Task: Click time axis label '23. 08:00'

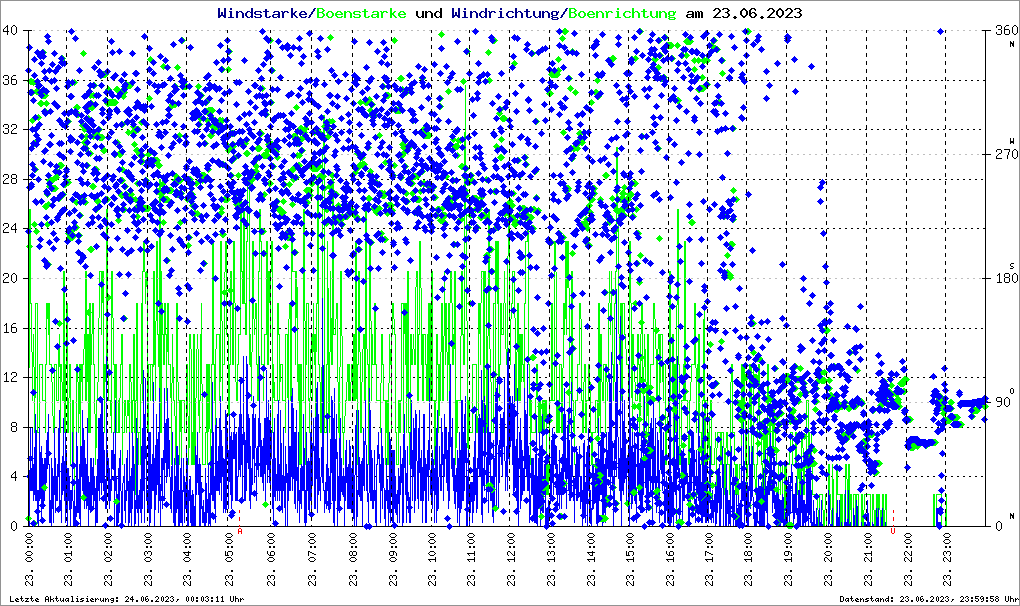Action: (353, 559)
